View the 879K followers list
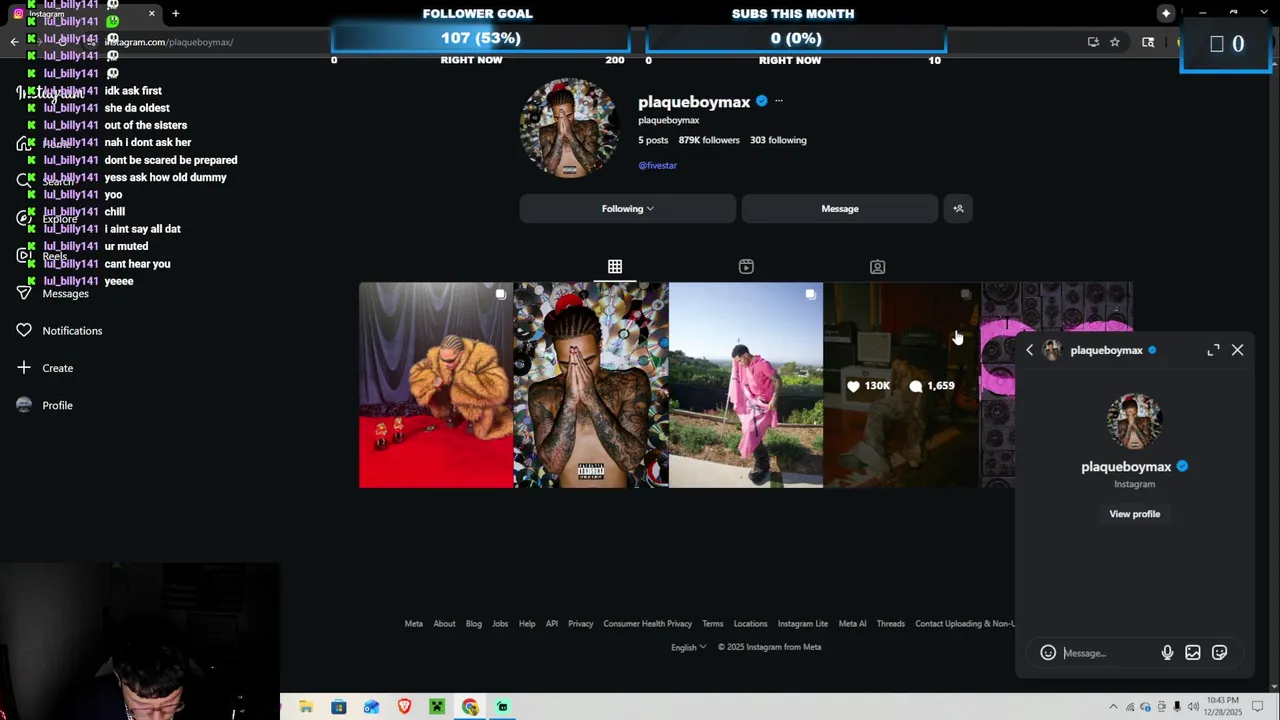The height and width of the screenshot is (720, 1280). (x=709, y=140)
